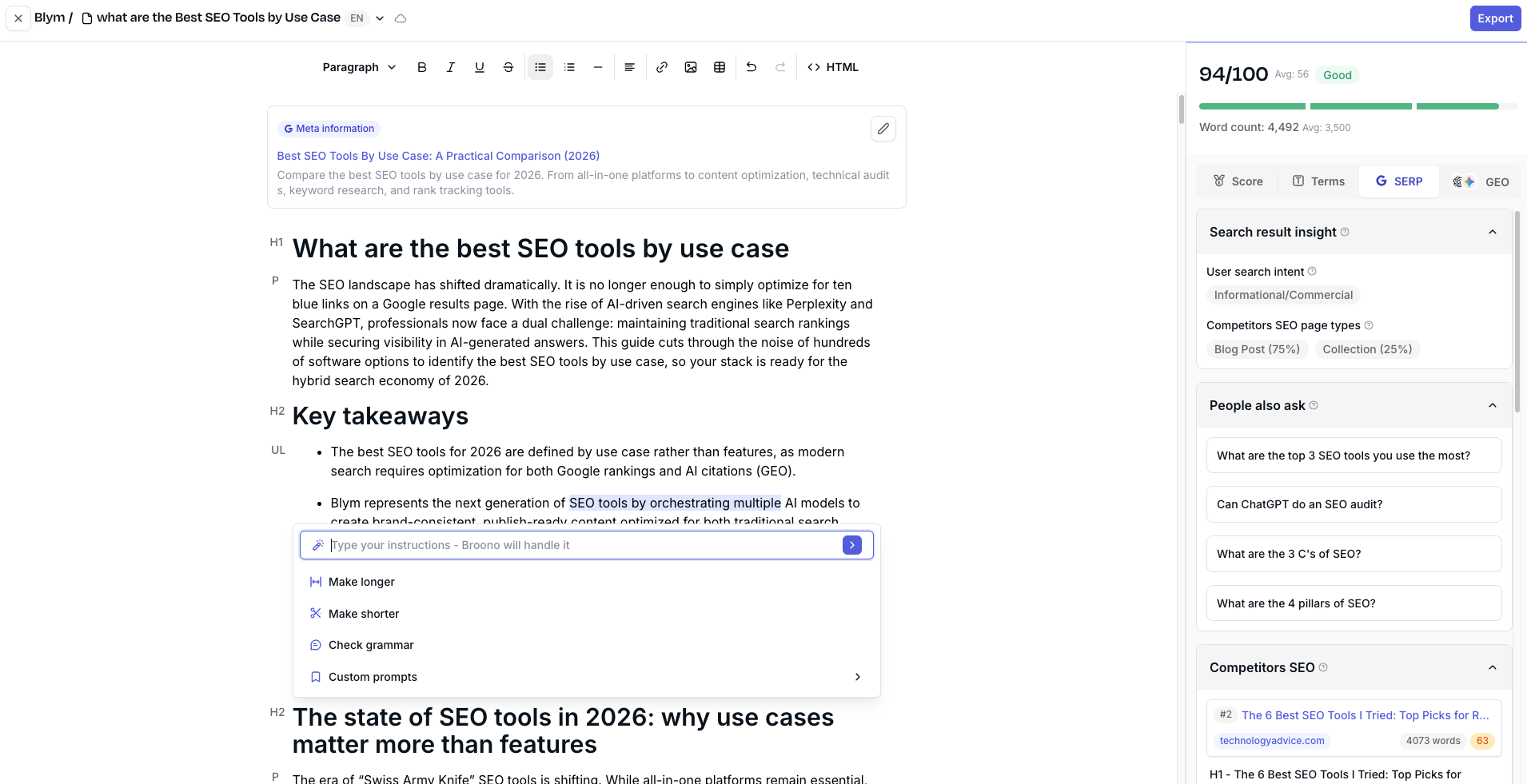Click the Competitors SEO page types help icon
1527x784 pixels.
(x=1369, y=325)
